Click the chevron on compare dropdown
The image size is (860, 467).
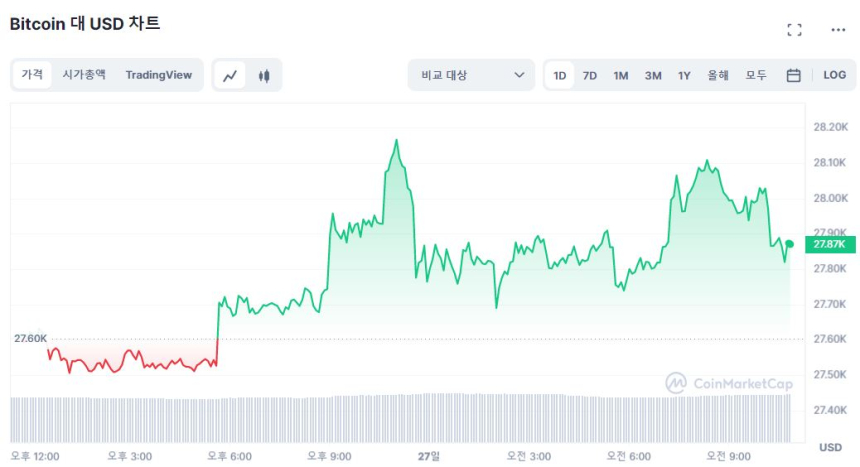tap(519, 75)
